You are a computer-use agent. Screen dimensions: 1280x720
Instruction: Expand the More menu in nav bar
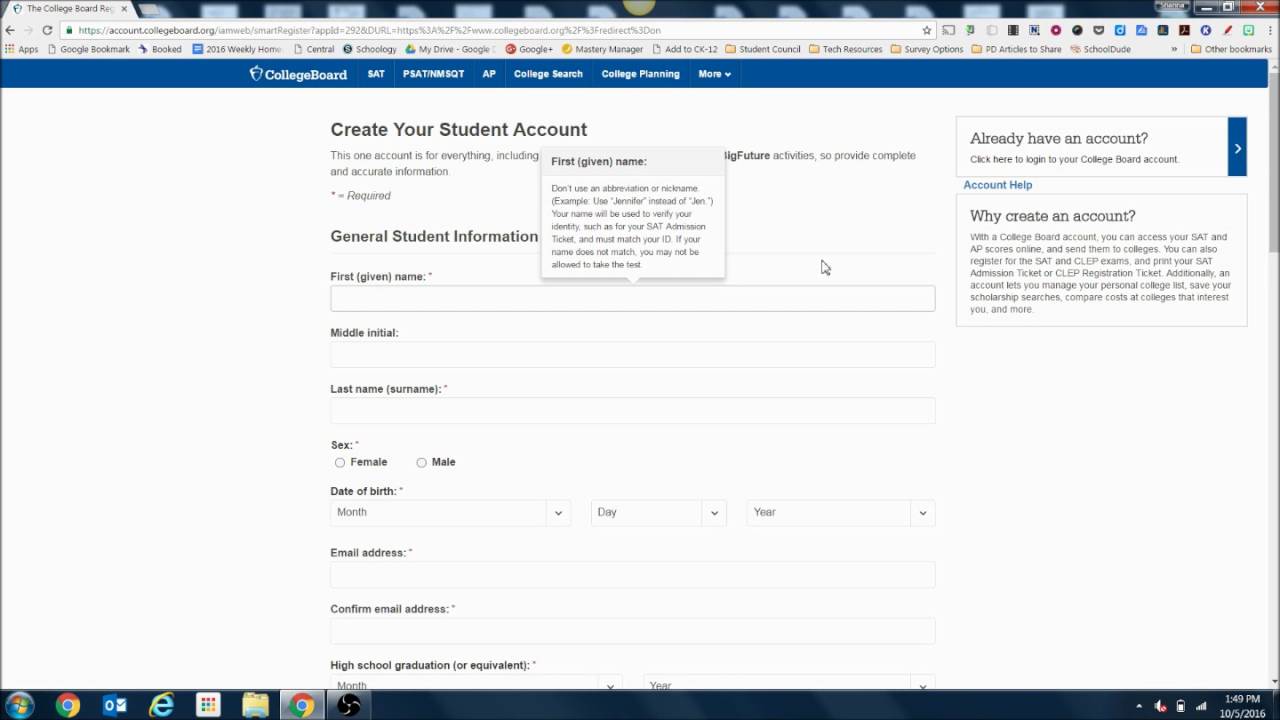[714, 74]
